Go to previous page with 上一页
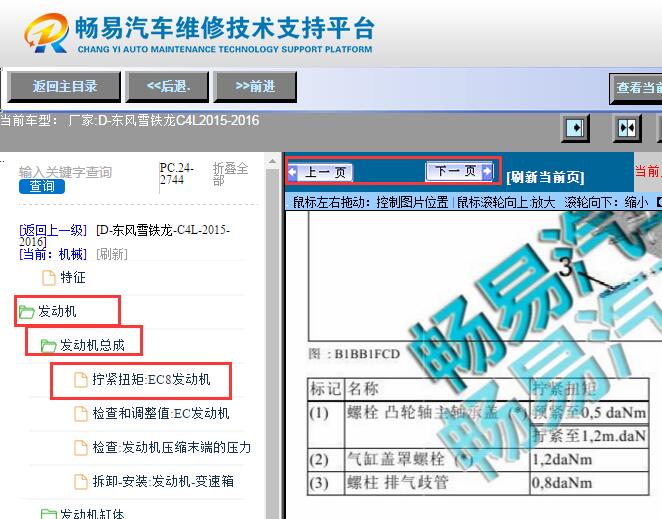This screenshot has height=519, width=662. [x=320, y=172]
